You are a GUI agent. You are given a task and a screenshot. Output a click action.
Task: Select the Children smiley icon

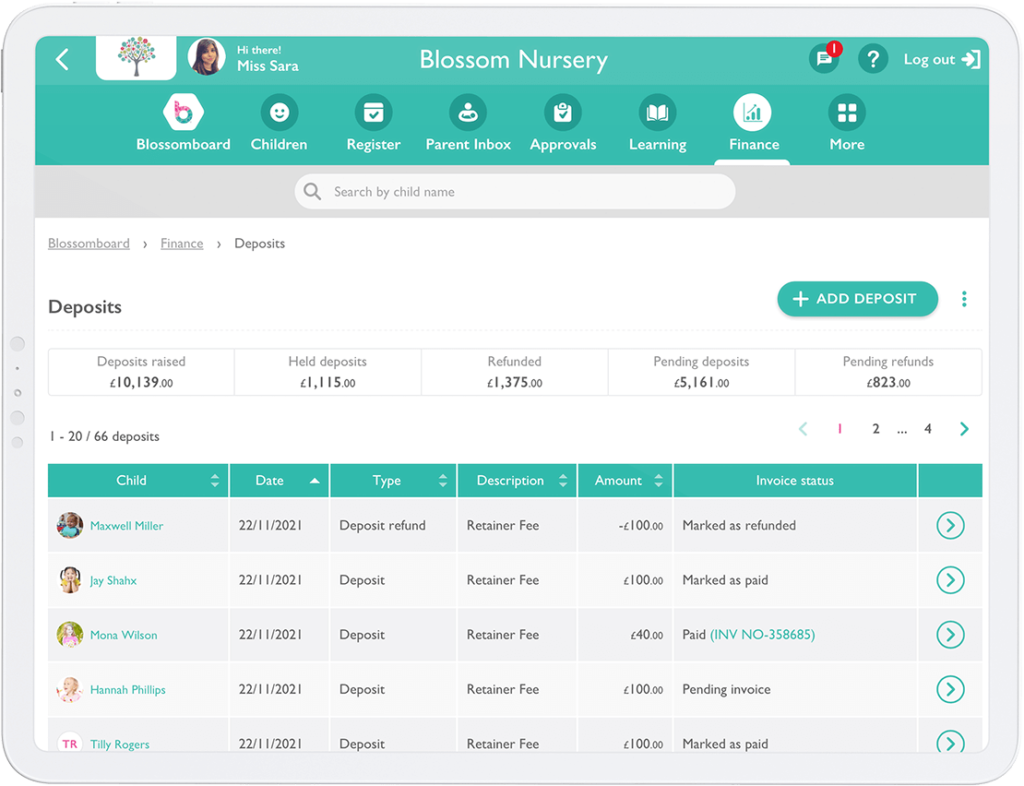point(278,113)
